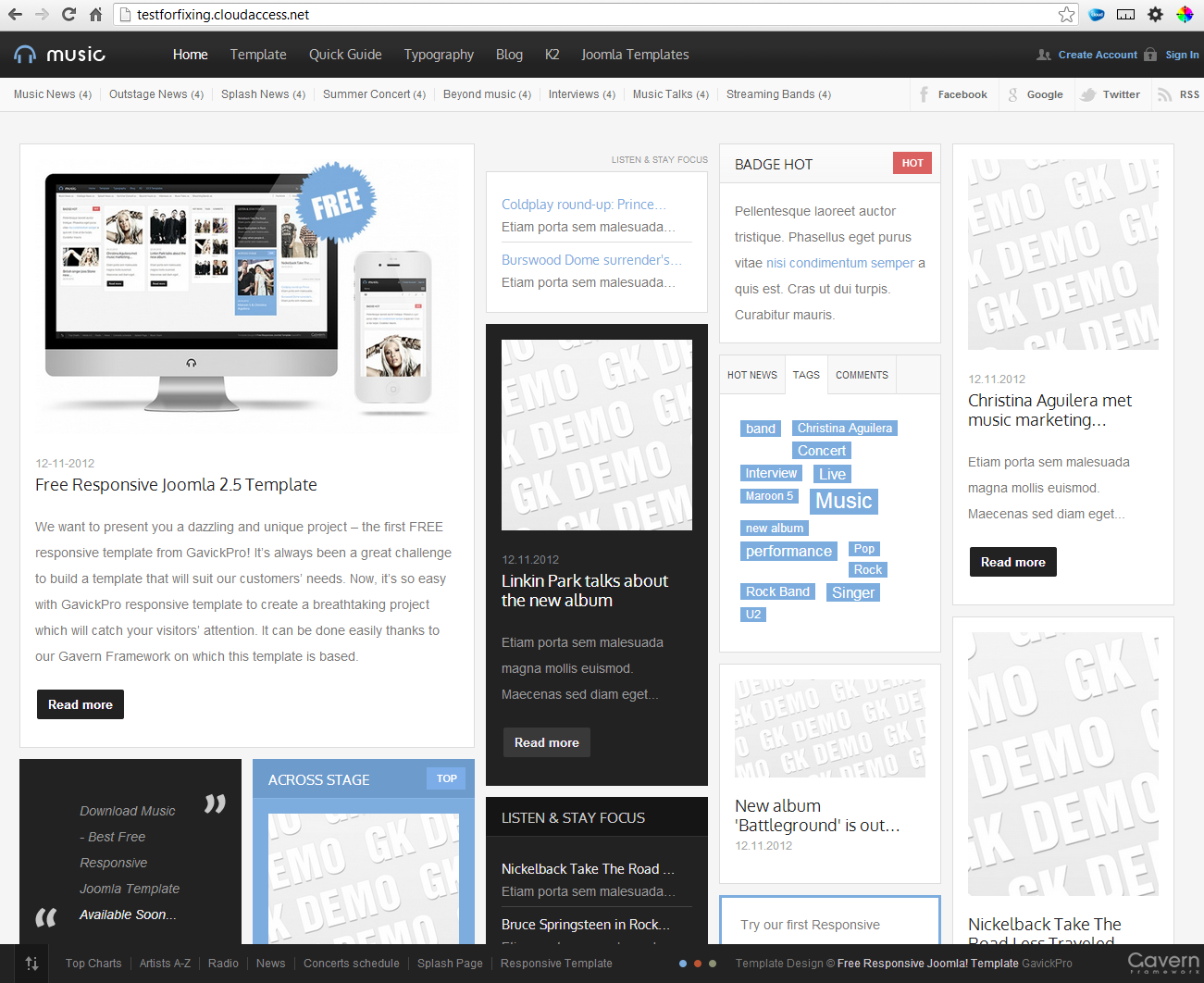Click the Create Account link
Screen dimensions: 1204x983
point(1098,55)
